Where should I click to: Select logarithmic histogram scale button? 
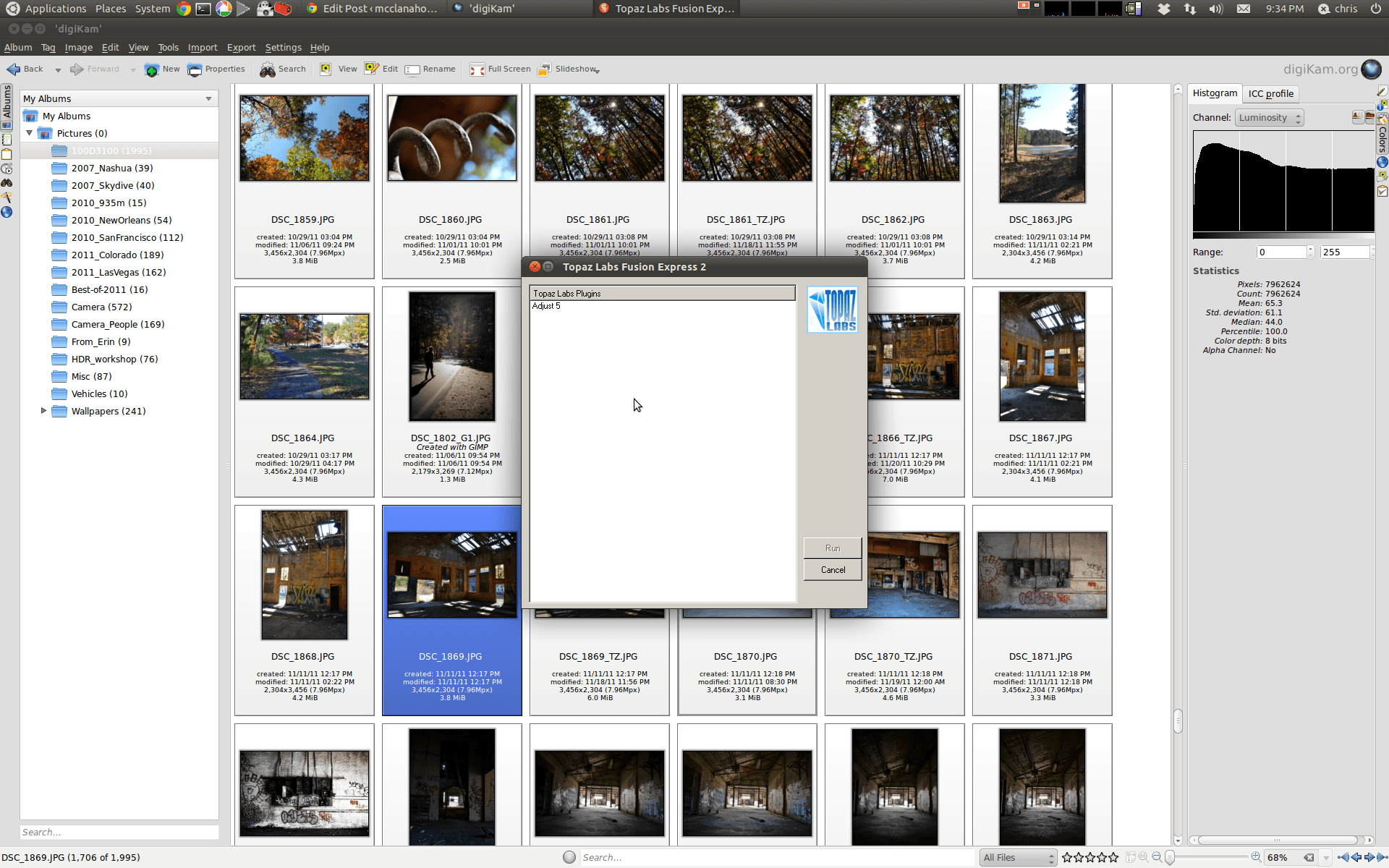pos(1369,116)
